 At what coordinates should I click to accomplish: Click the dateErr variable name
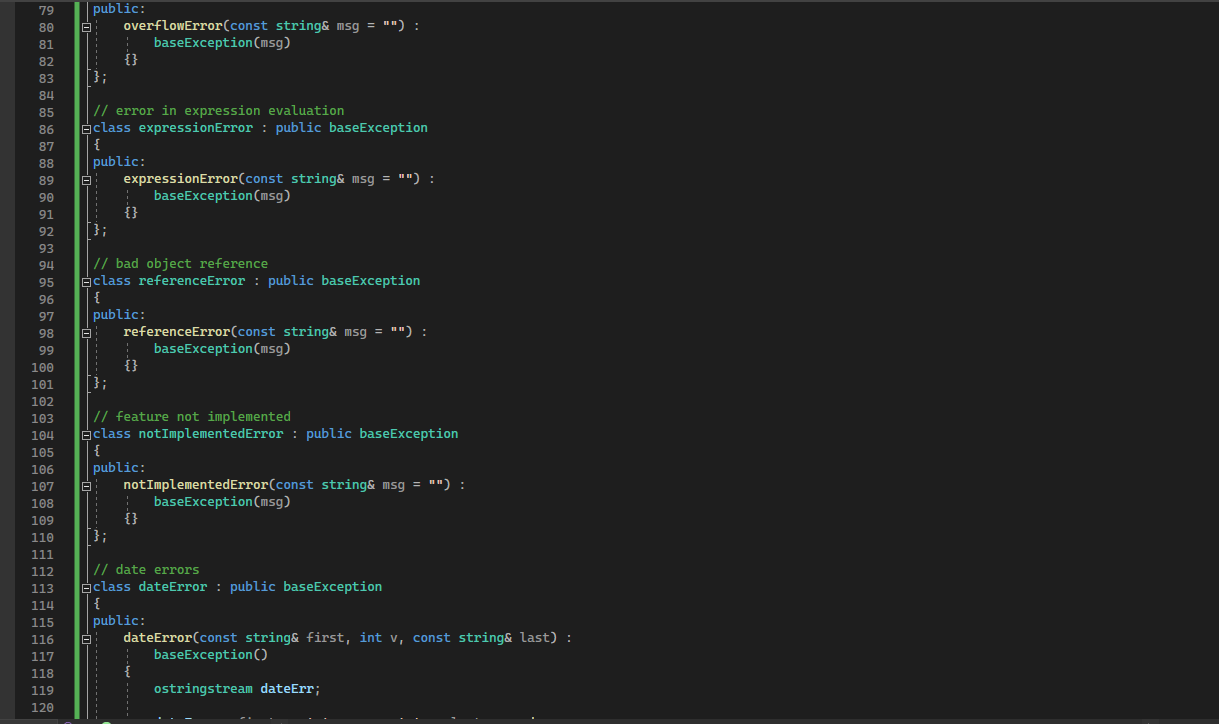[287, 688]
